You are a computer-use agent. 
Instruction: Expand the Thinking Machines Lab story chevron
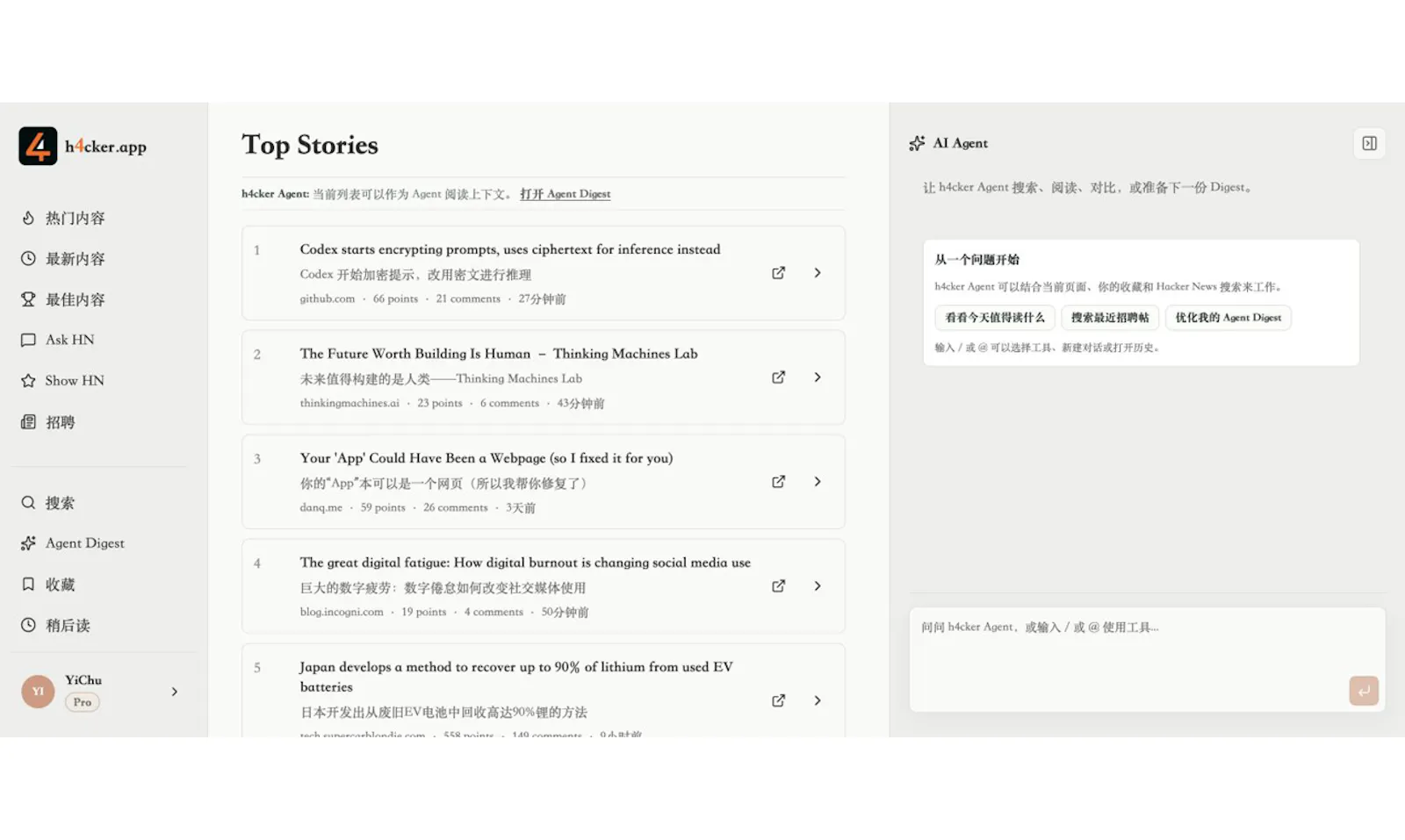(818, 377)
